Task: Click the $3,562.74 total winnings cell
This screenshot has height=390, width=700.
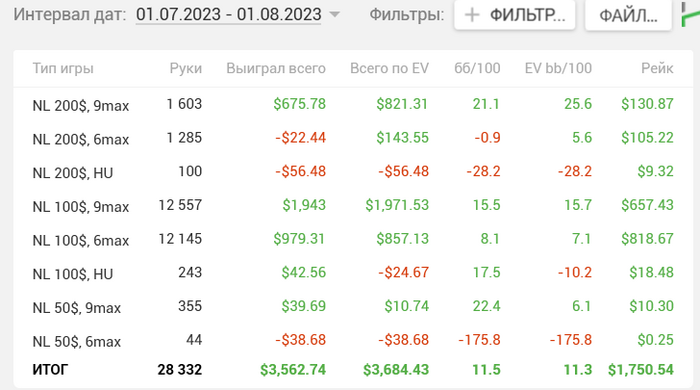Action: 293,370
